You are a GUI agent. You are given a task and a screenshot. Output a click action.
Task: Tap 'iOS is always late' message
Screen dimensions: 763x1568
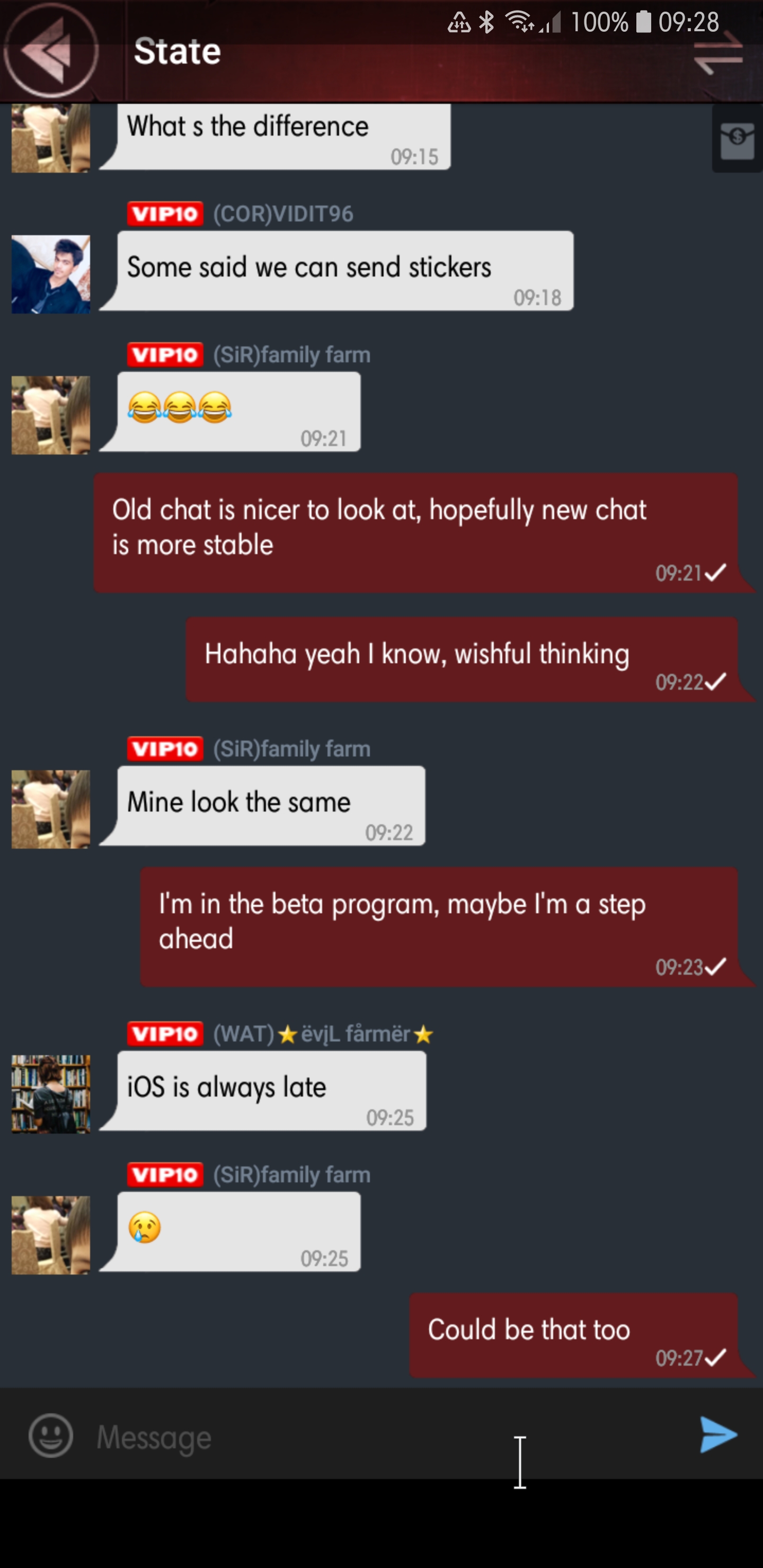(x=263, y=1091)
